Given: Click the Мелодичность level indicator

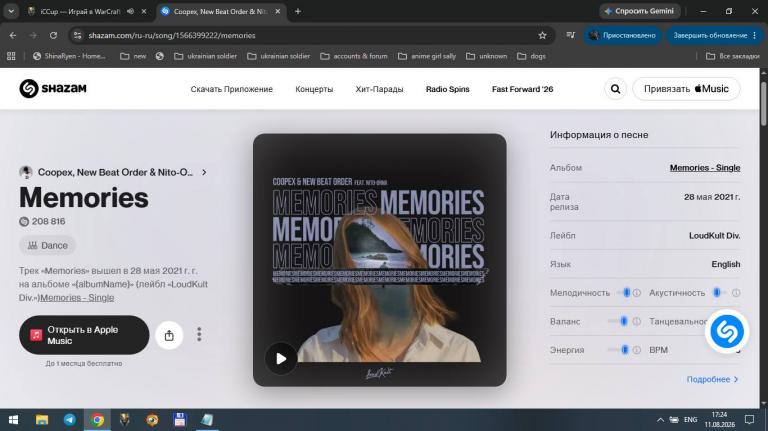Looking at the screenshot, I should click(x=624, y=293).
